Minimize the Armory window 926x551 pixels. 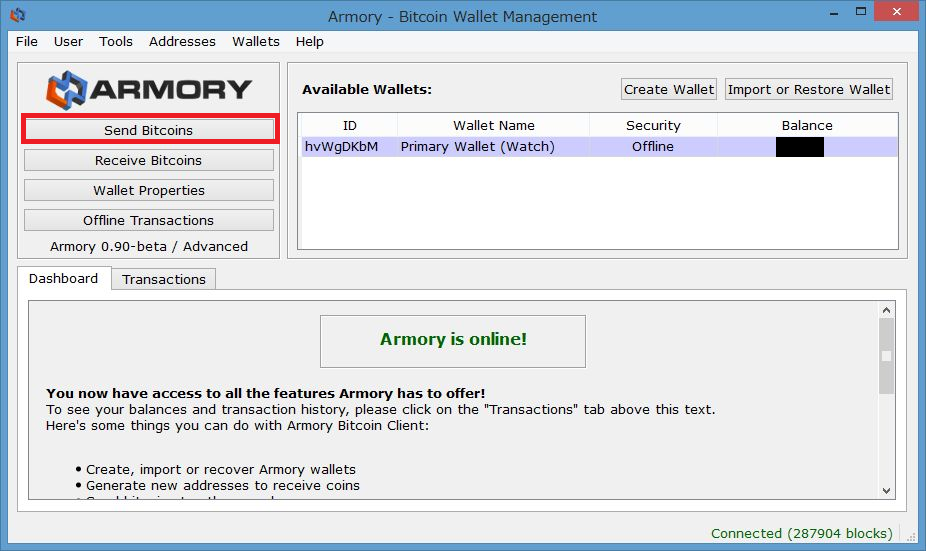point(834,12)
